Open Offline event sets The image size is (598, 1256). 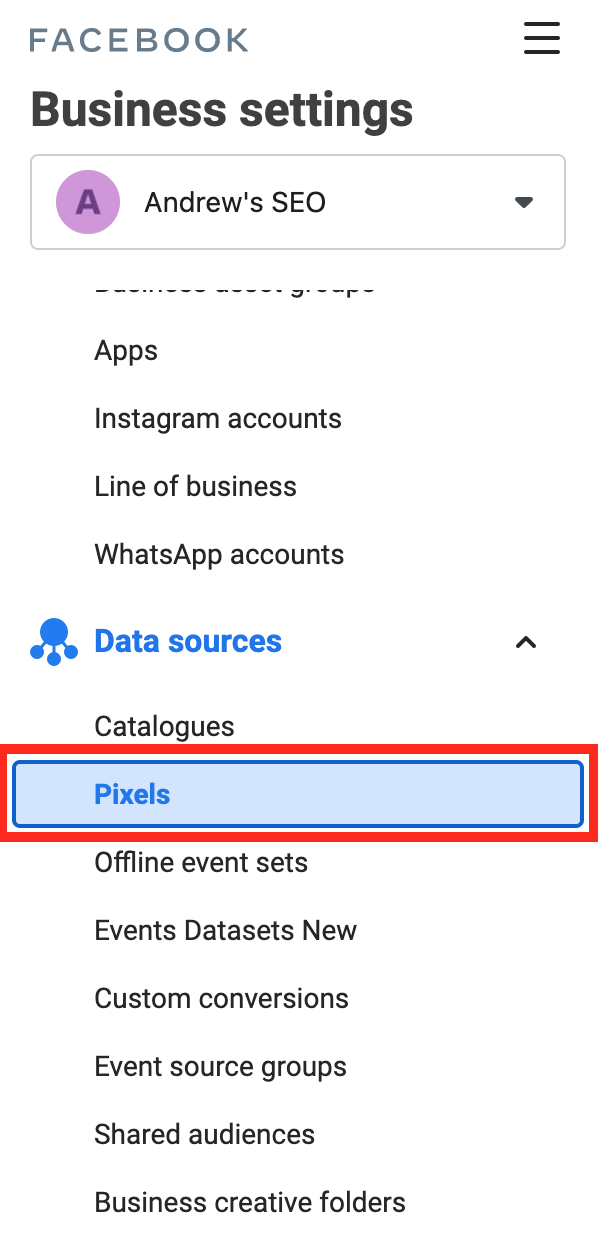coord(201,862)
